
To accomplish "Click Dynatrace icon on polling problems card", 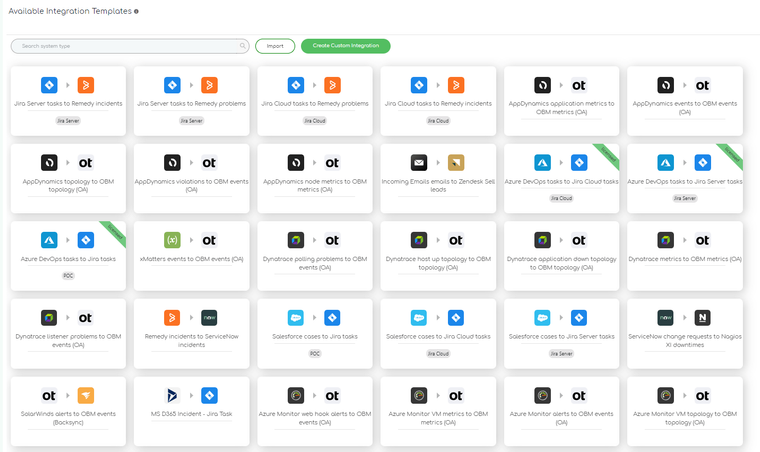I will pos(296,240).
